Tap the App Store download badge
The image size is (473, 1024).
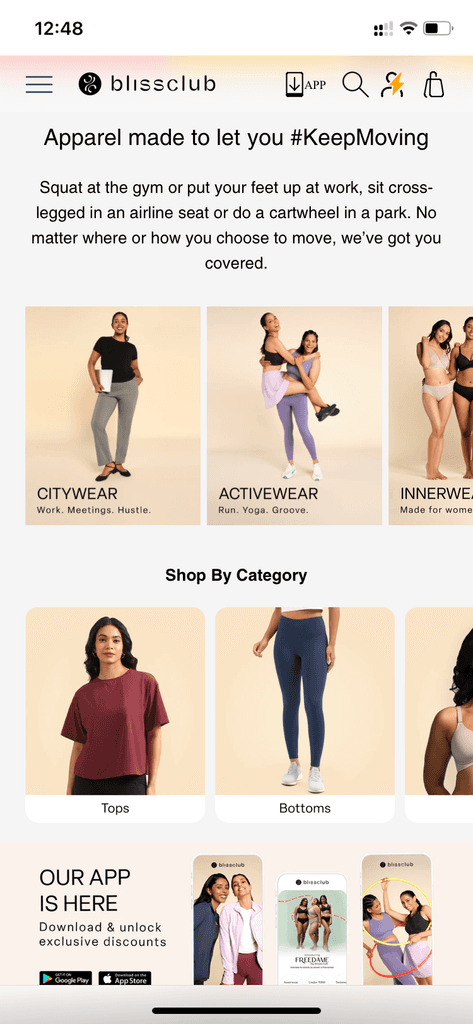coord(125,978)
